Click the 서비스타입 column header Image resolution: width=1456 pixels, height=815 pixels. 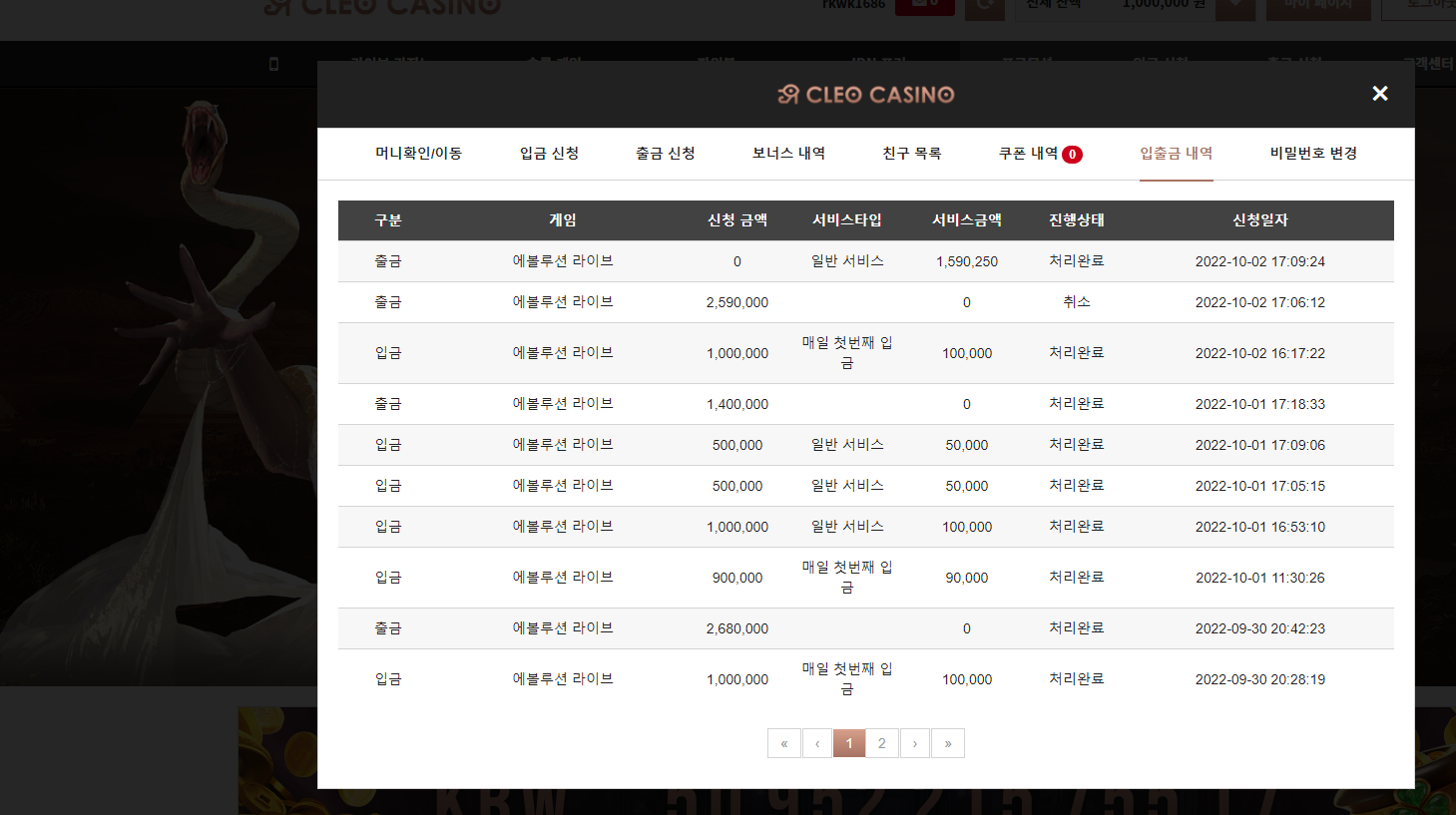847,220
